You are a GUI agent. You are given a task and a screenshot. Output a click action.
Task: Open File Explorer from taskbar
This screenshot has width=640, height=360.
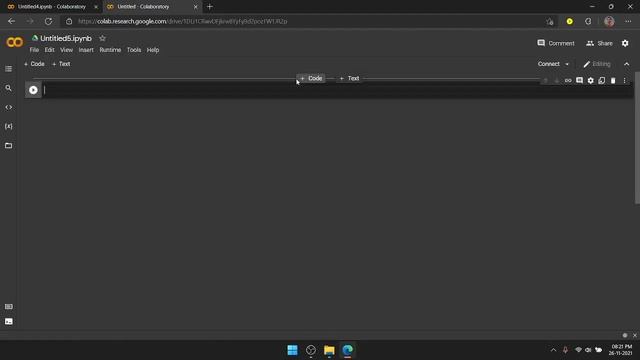(x=329, y=350)
